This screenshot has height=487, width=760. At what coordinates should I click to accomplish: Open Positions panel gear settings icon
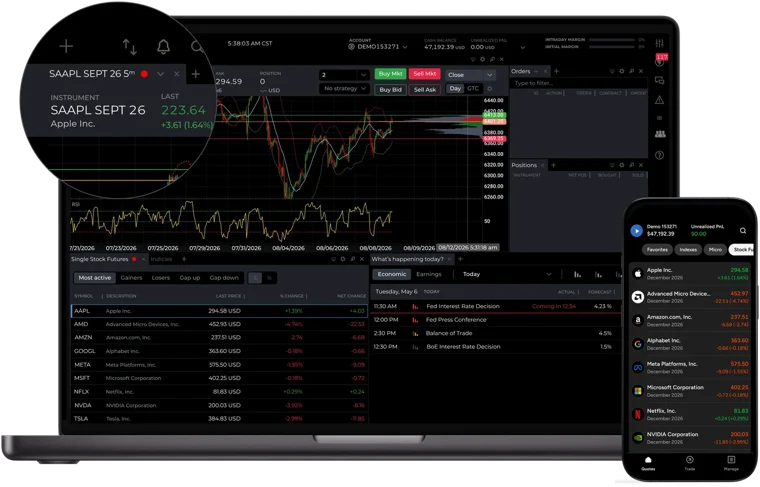(622, 165)
